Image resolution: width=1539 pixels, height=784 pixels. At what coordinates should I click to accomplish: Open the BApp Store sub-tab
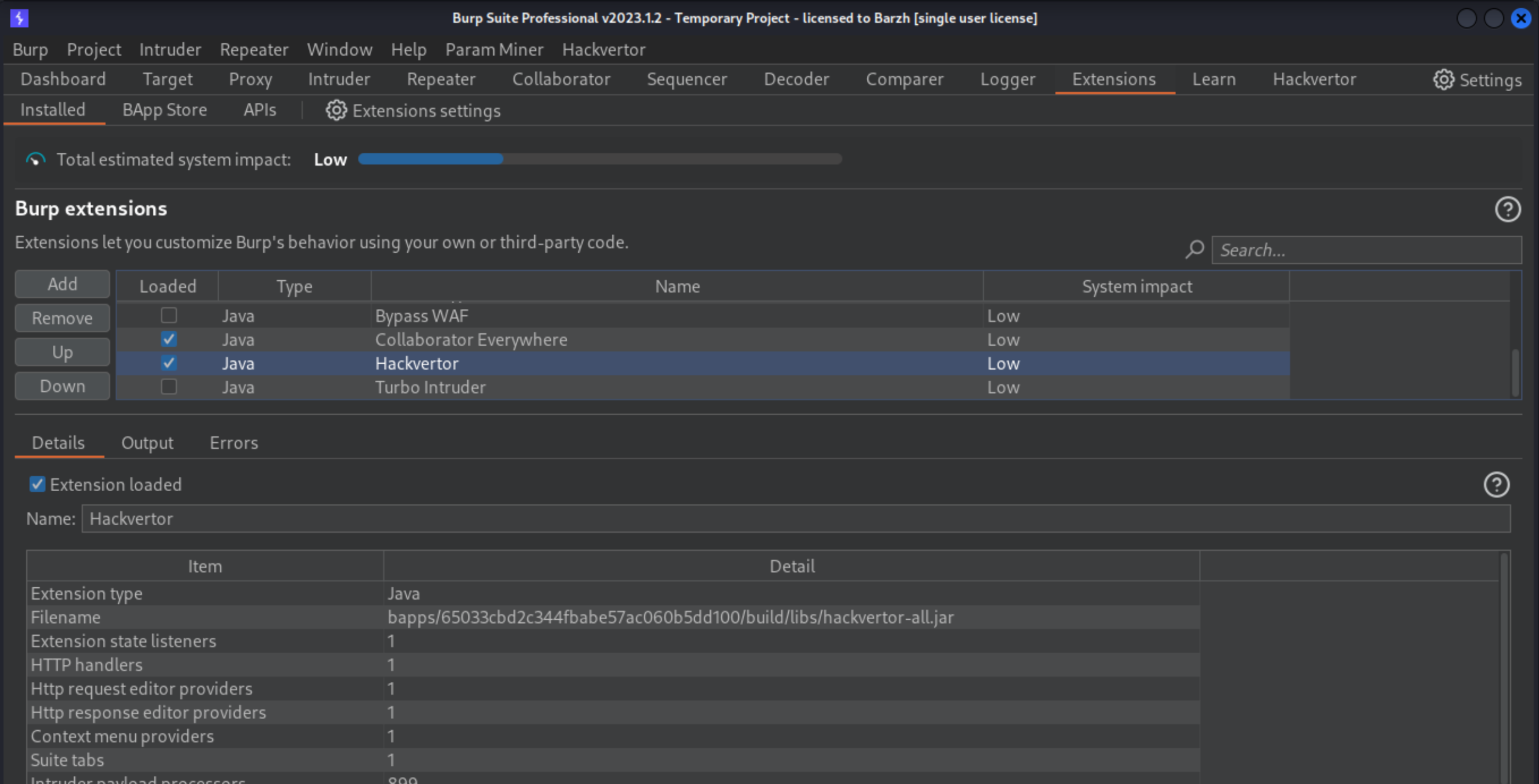[164, 110]
